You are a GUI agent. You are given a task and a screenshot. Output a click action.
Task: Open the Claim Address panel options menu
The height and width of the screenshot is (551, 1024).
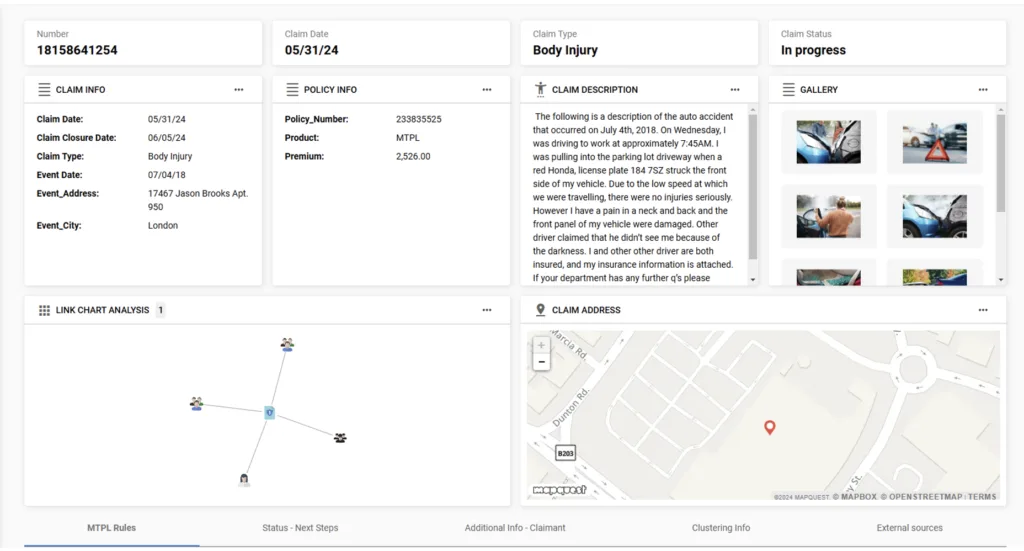tap(983, 310)
